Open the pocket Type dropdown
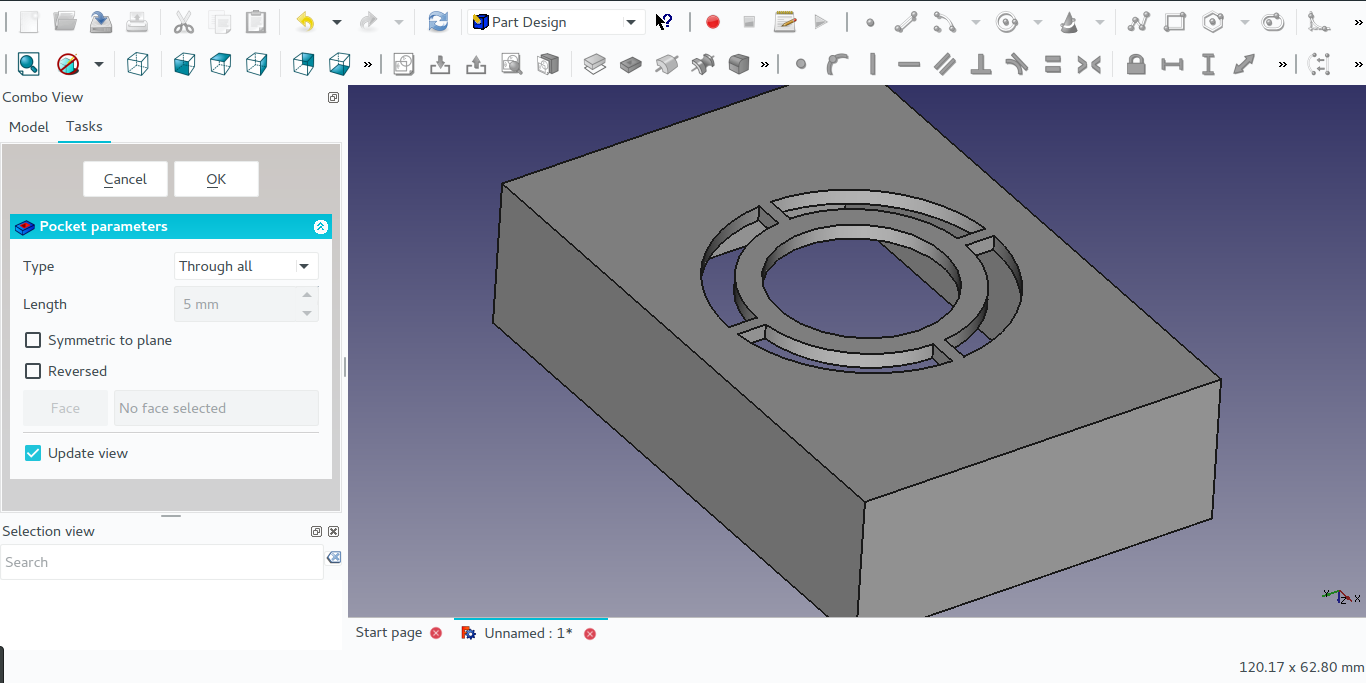1366x683 pixels. click(246, 267)
